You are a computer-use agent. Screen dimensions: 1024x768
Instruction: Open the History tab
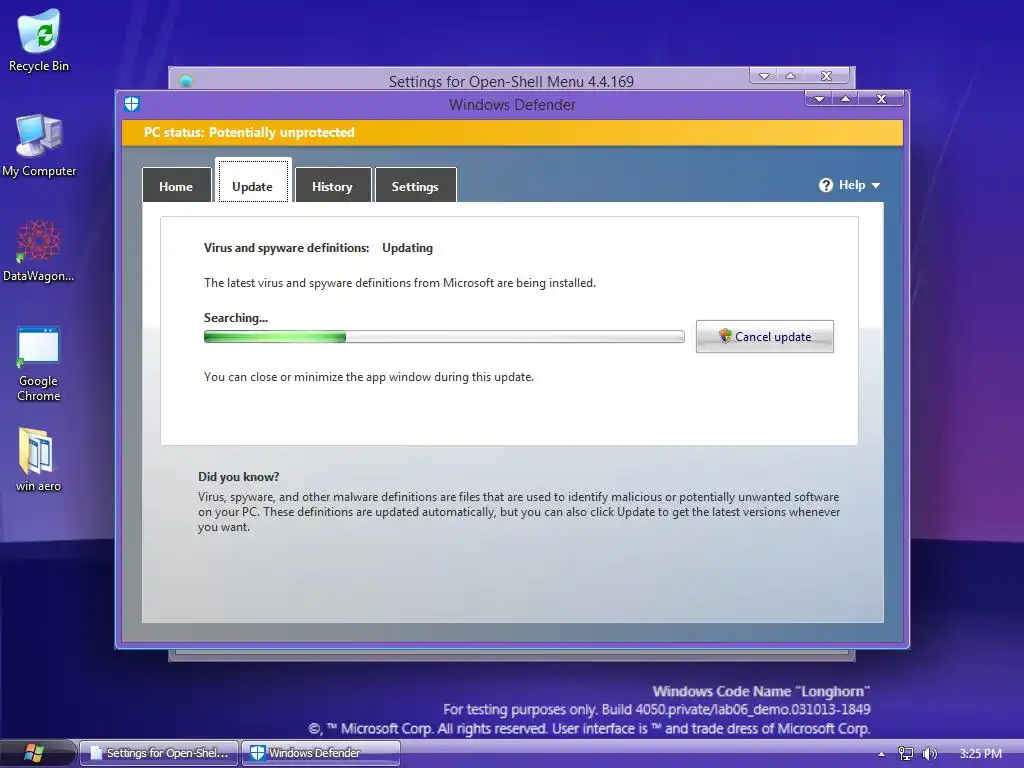[x=332, y=185]
